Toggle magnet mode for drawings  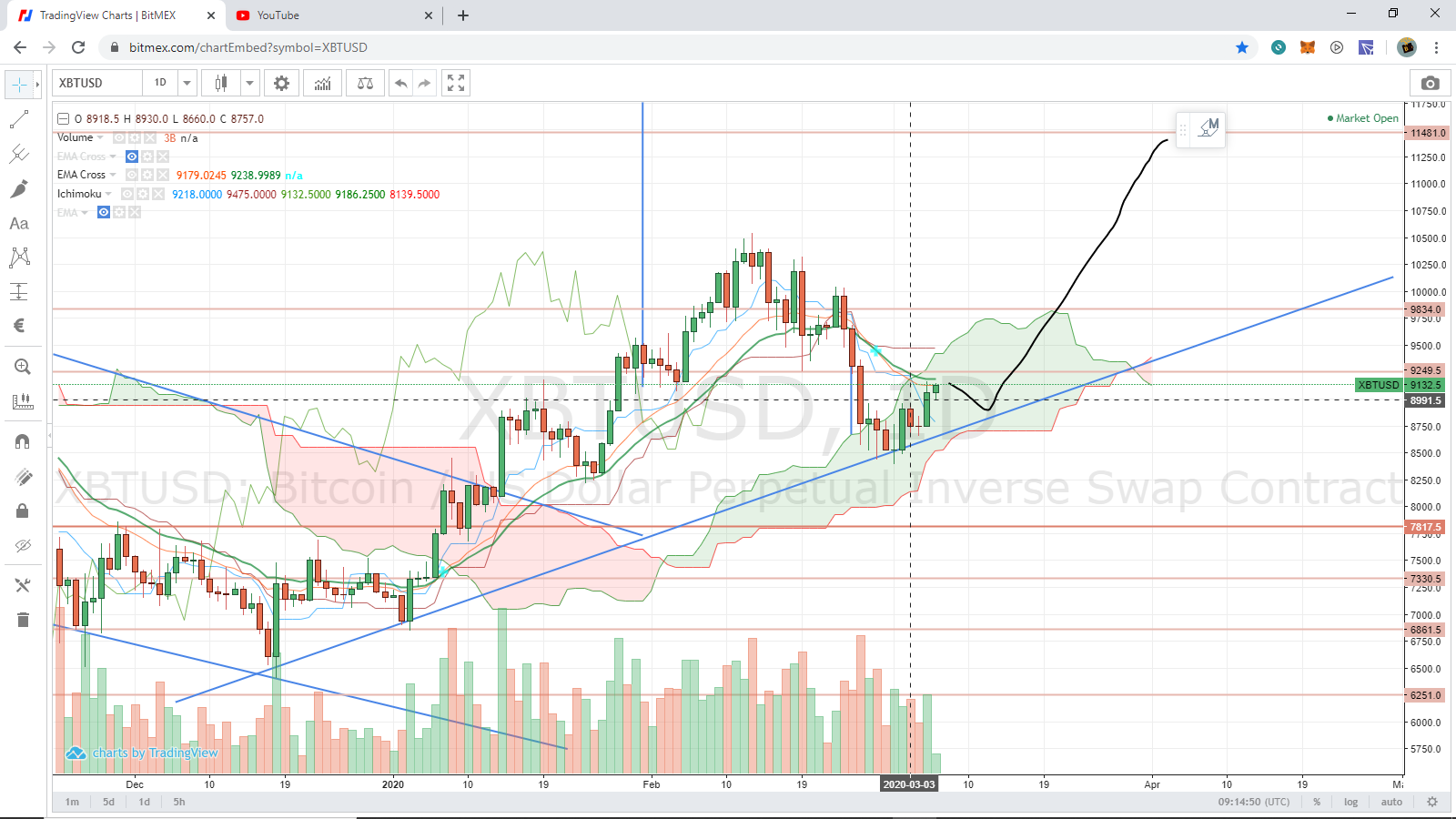pos(23,441)
